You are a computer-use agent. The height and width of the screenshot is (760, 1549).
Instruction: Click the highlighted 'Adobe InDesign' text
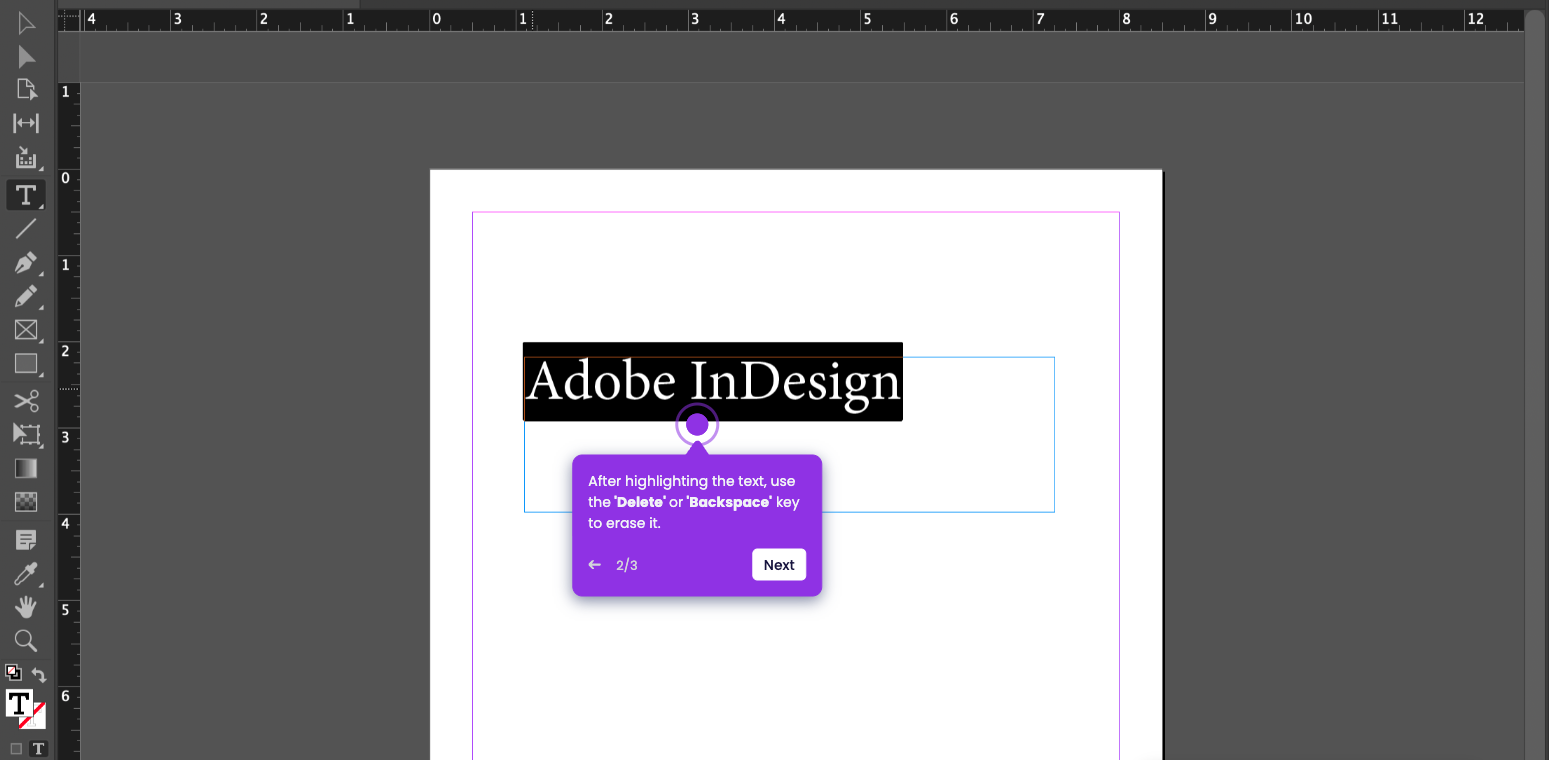[x=713, y=382]
